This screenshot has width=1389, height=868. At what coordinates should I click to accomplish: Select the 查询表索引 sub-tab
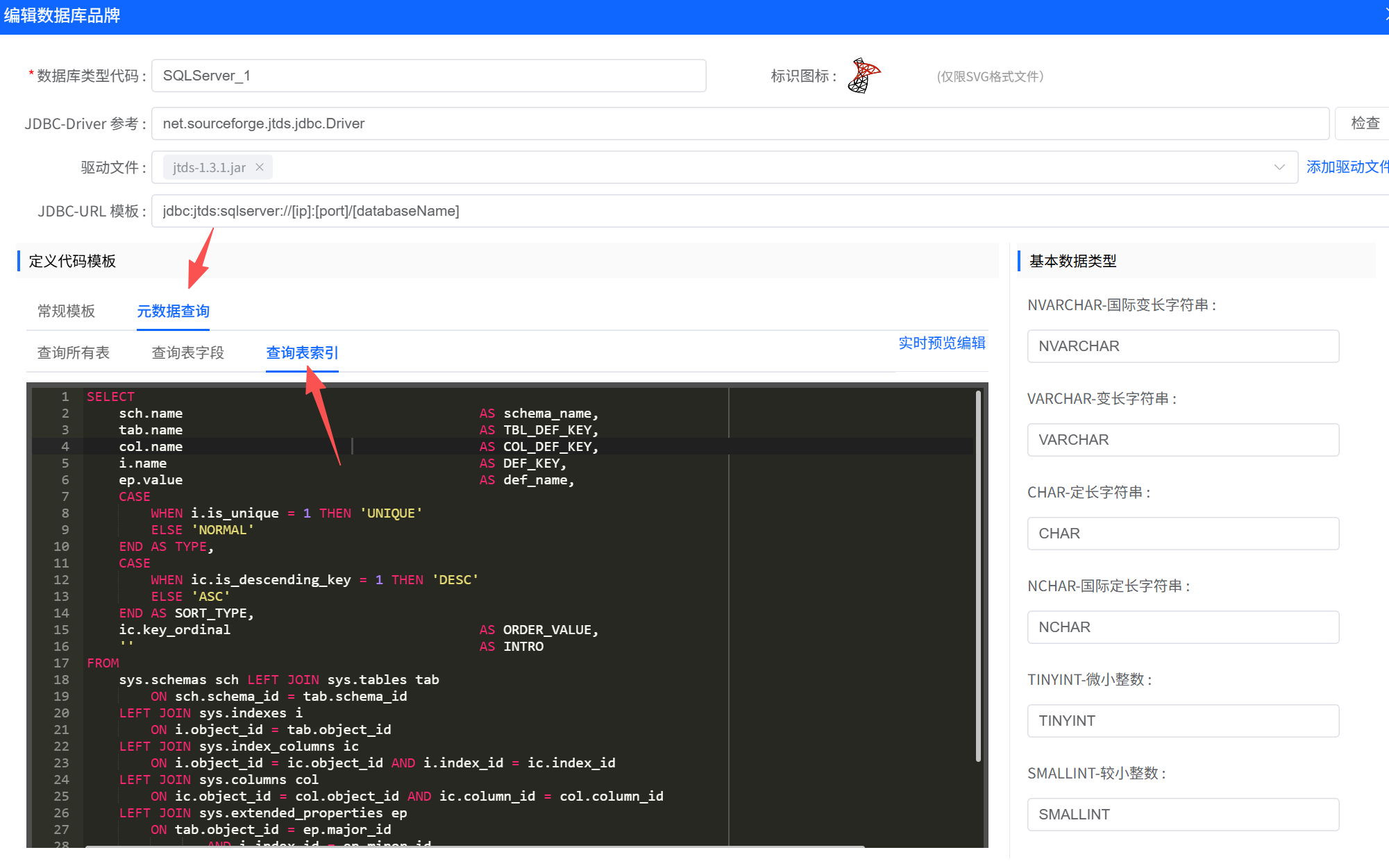(x=302, y=352)
